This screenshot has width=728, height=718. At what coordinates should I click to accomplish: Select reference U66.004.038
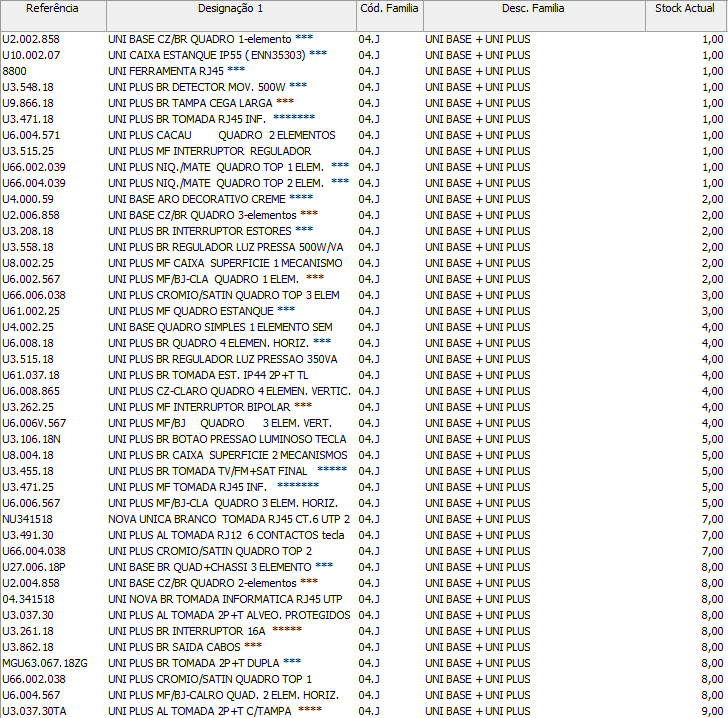click(x=34, y=552)
